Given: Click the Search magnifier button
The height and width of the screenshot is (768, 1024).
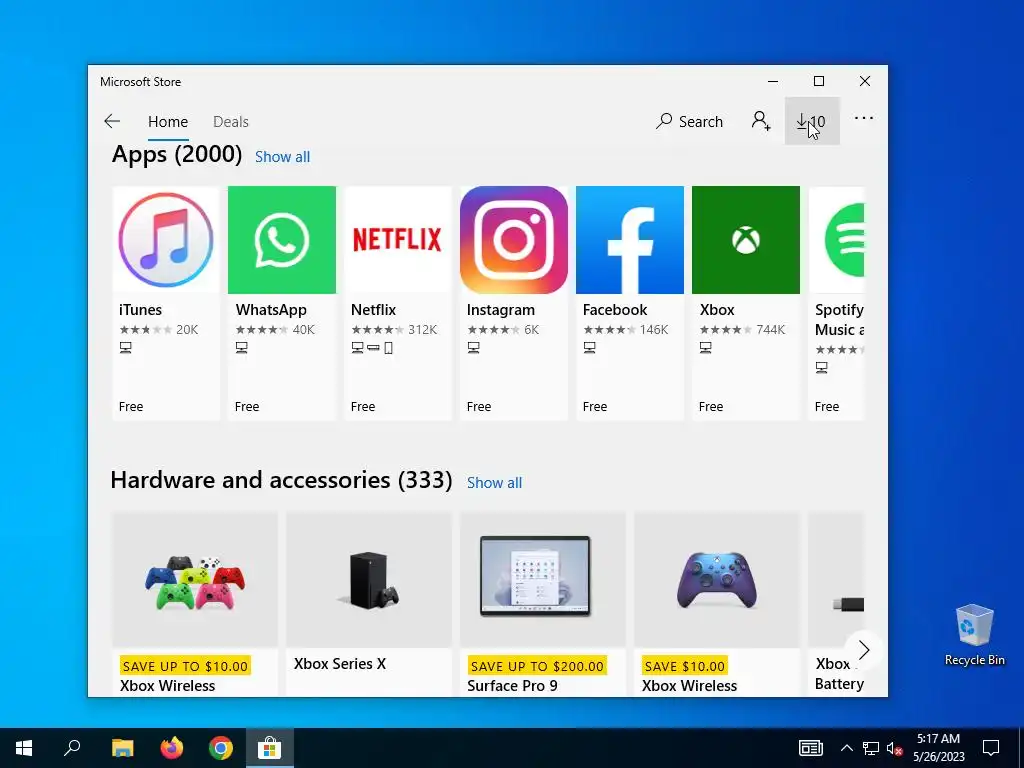Looking at the screenshot, I should pyautogui.click(x=690, y=121).
